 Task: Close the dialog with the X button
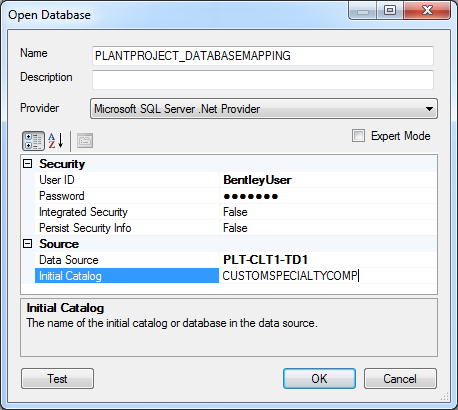tap(427, 11)
